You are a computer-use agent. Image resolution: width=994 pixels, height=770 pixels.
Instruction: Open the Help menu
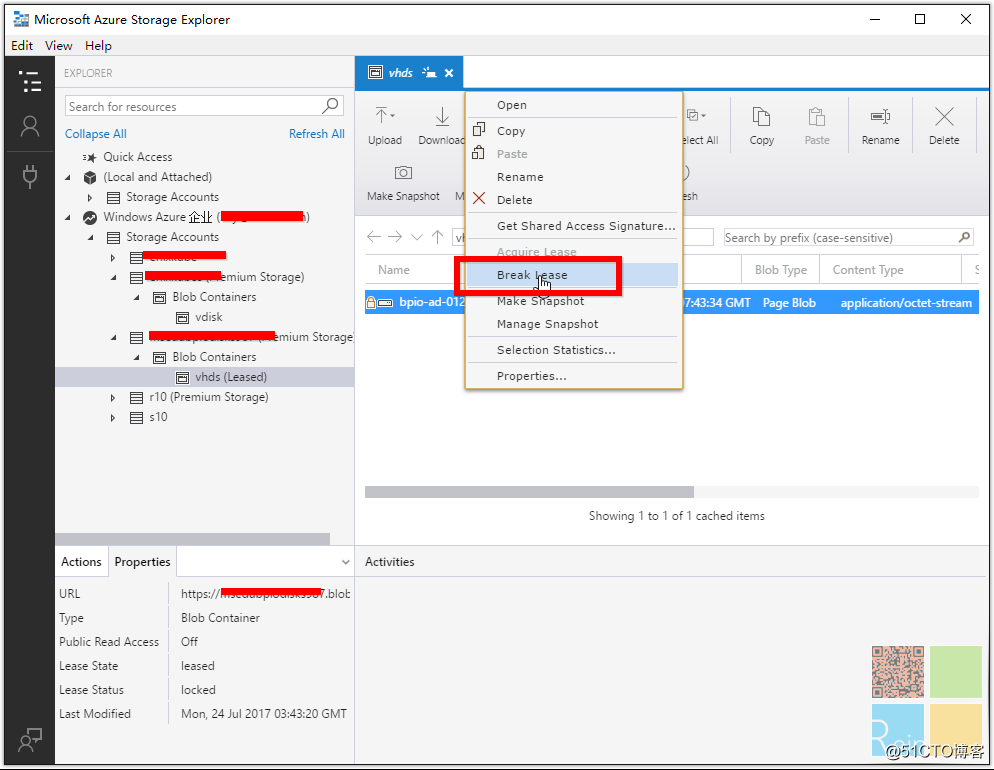98,46
